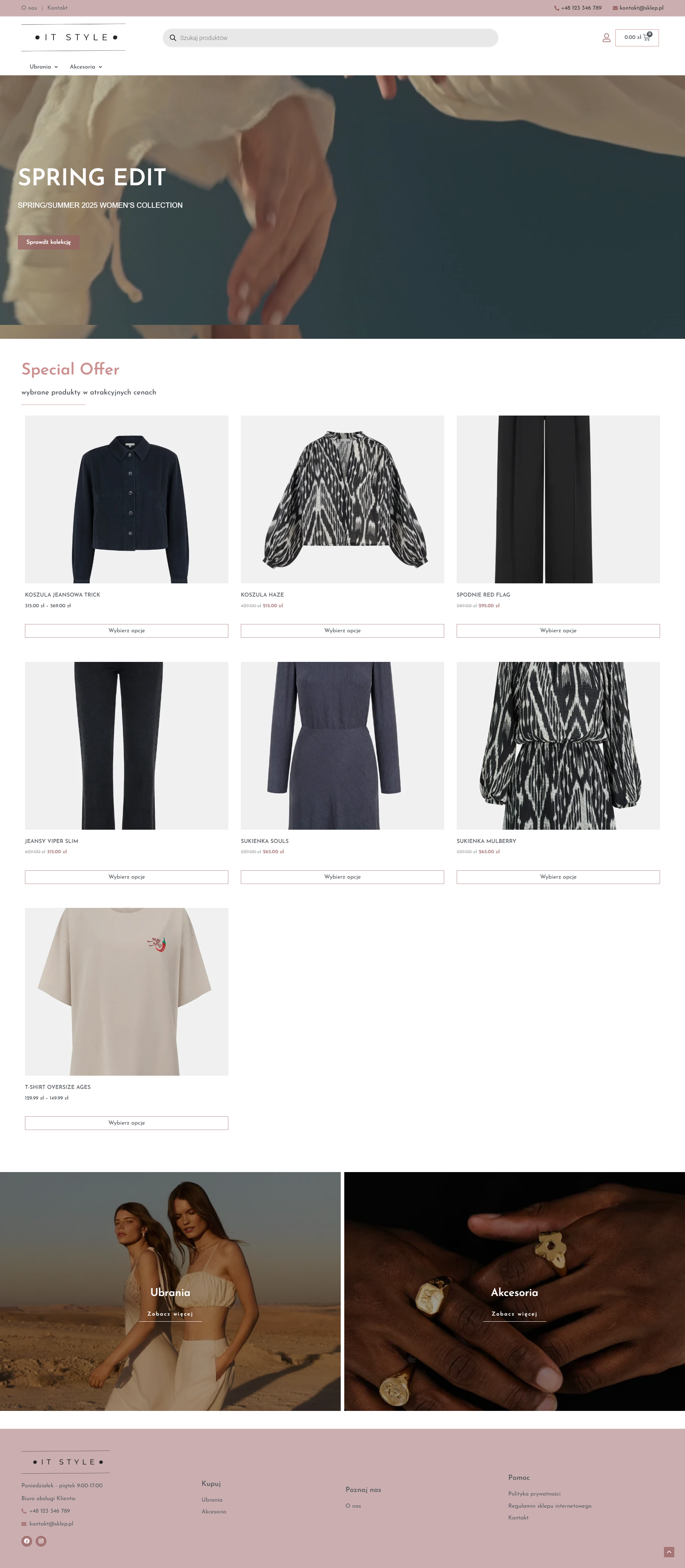Open the Kontakt link in top bar

click(57, 8)
